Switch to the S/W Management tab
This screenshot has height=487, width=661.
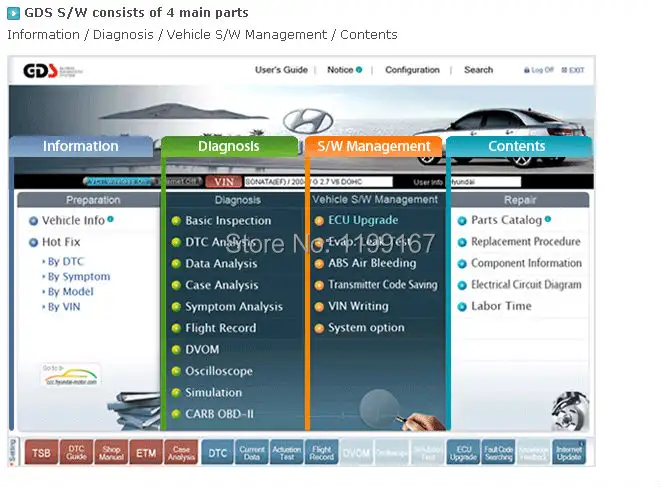[x=373, y=146]
